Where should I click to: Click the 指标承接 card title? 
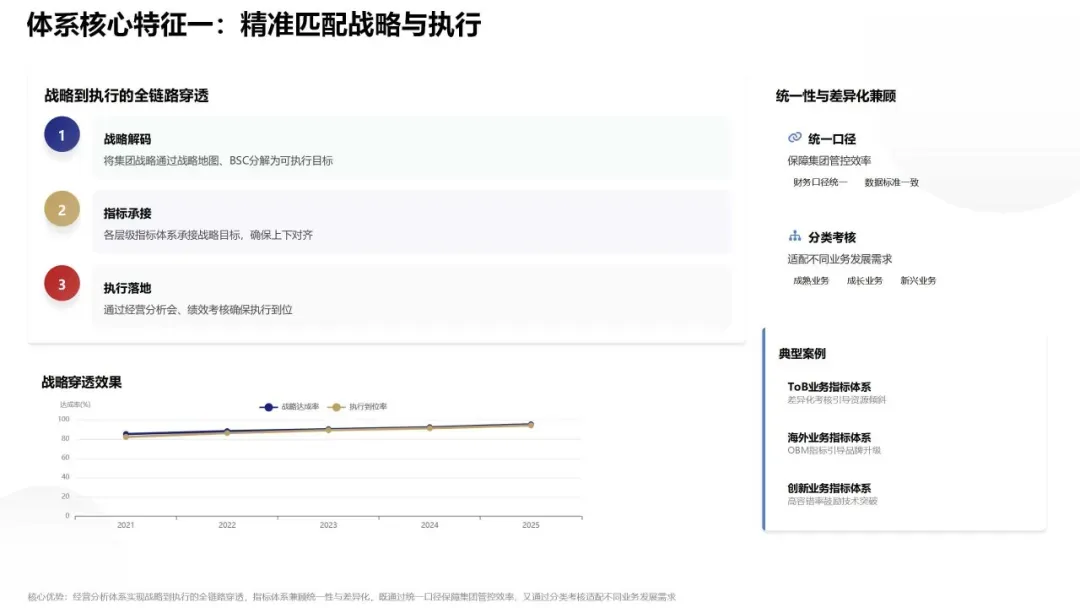(127, 213)
